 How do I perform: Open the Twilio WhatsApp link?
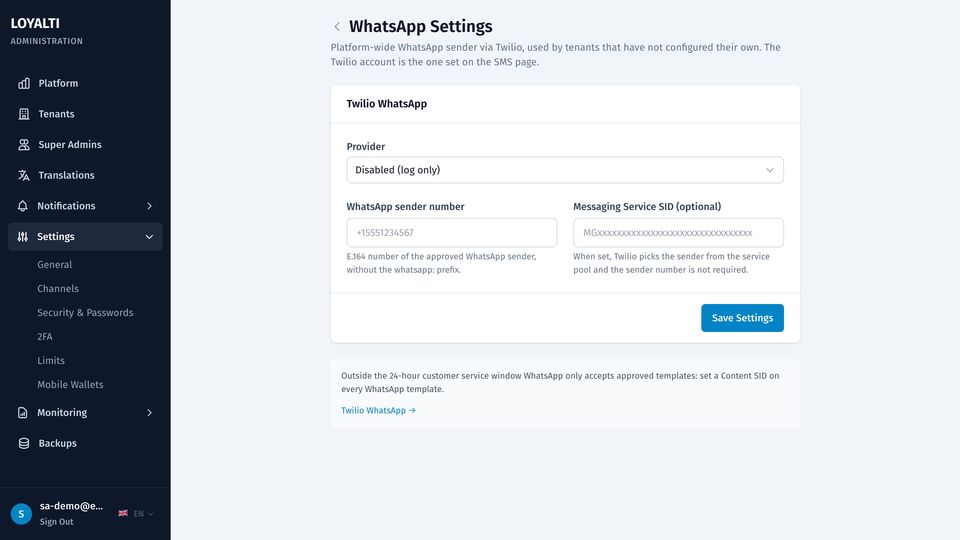click(378, 410)
